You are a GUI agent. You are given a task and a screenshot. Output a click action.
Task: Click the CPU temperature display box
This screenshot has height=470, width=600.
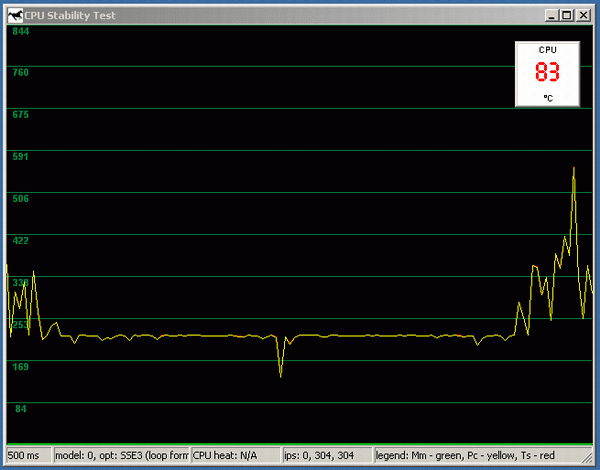(547, 74)
